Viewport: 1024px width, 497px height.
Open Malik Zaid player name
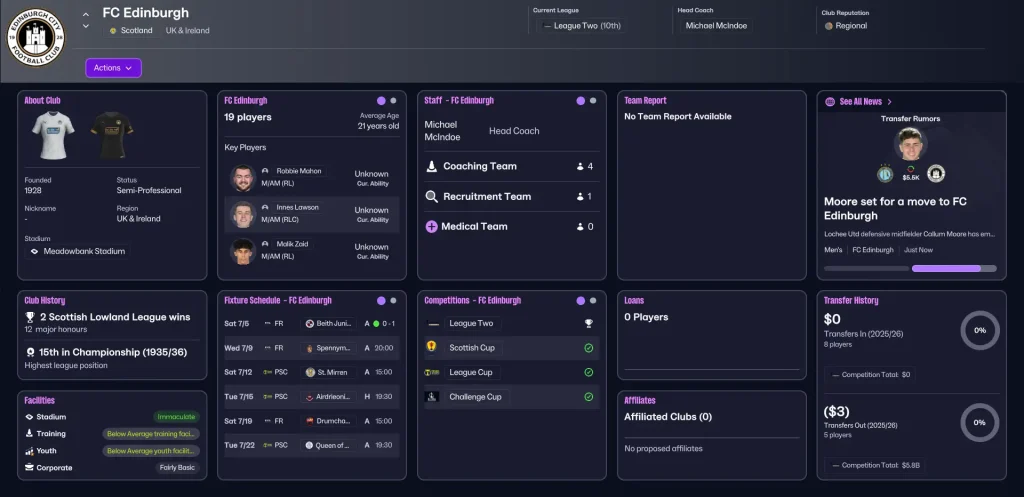(292, 244)
